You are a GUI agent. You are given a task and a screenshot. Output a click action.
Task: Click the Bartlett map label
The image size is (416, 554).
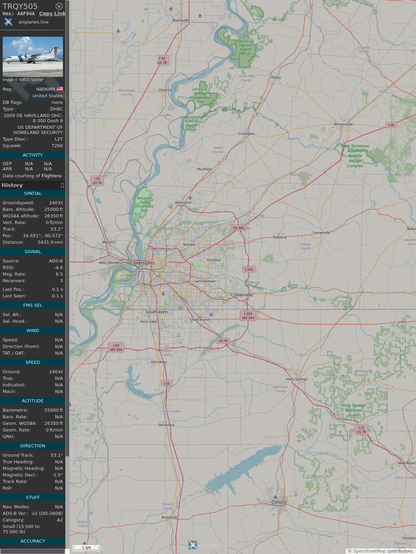tap(189, 244)
